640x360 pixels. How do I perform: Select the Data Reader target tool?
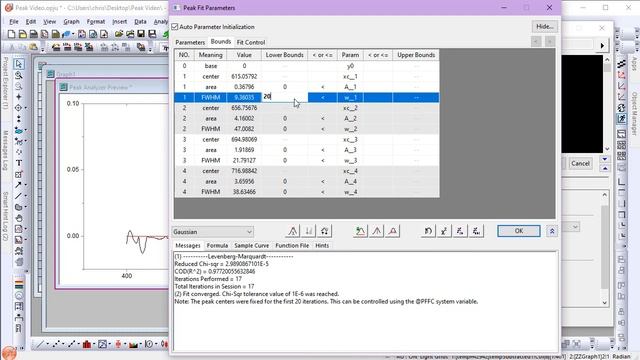click(x=19, y=108)
